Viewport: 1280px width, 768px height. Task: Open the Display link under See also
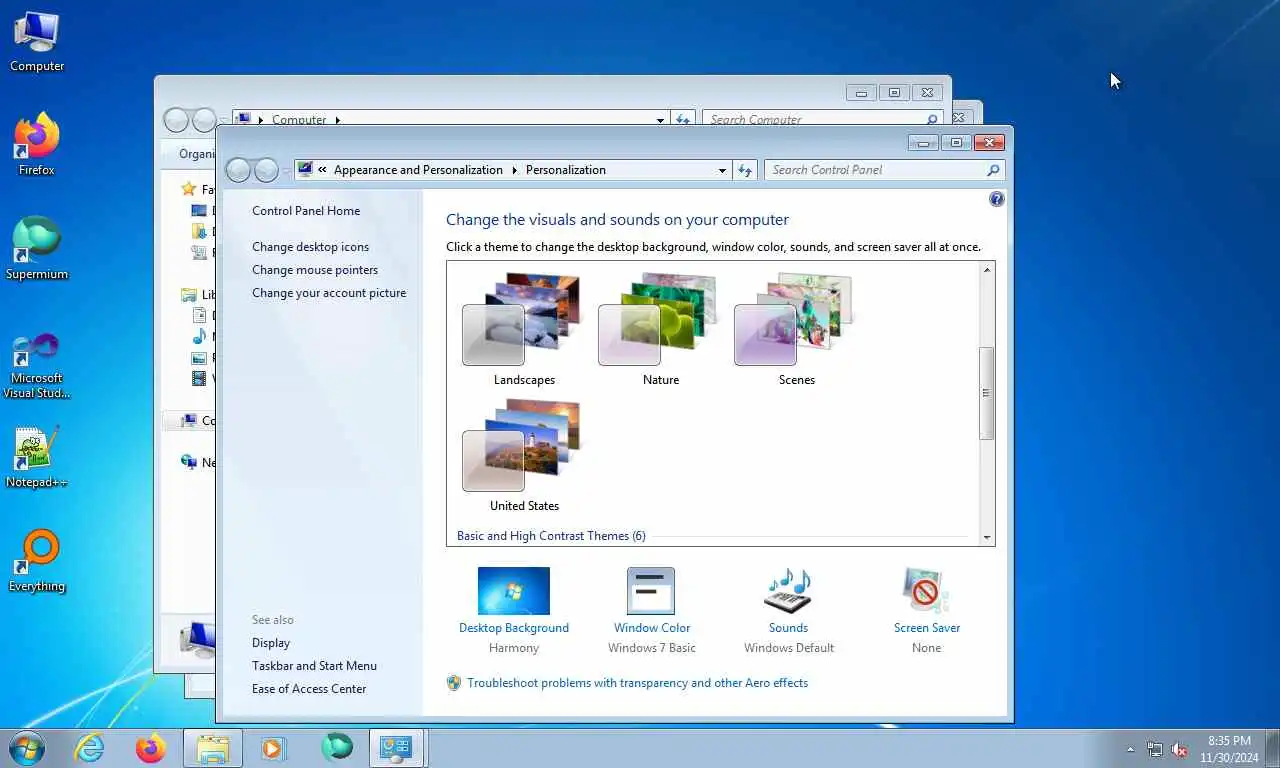click(271, 643)
